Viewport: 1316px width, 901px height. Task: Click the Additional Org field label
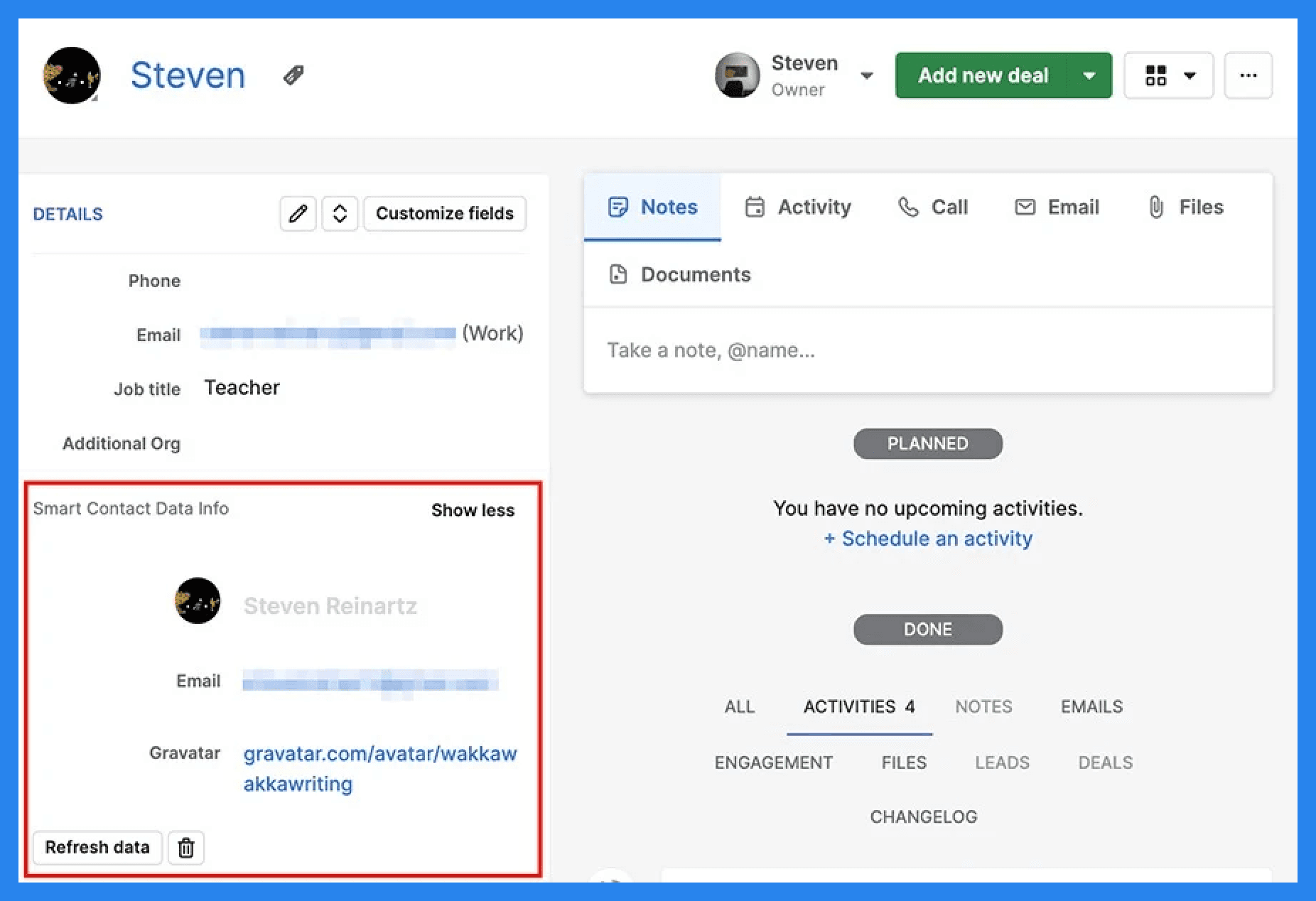[122, 443]
